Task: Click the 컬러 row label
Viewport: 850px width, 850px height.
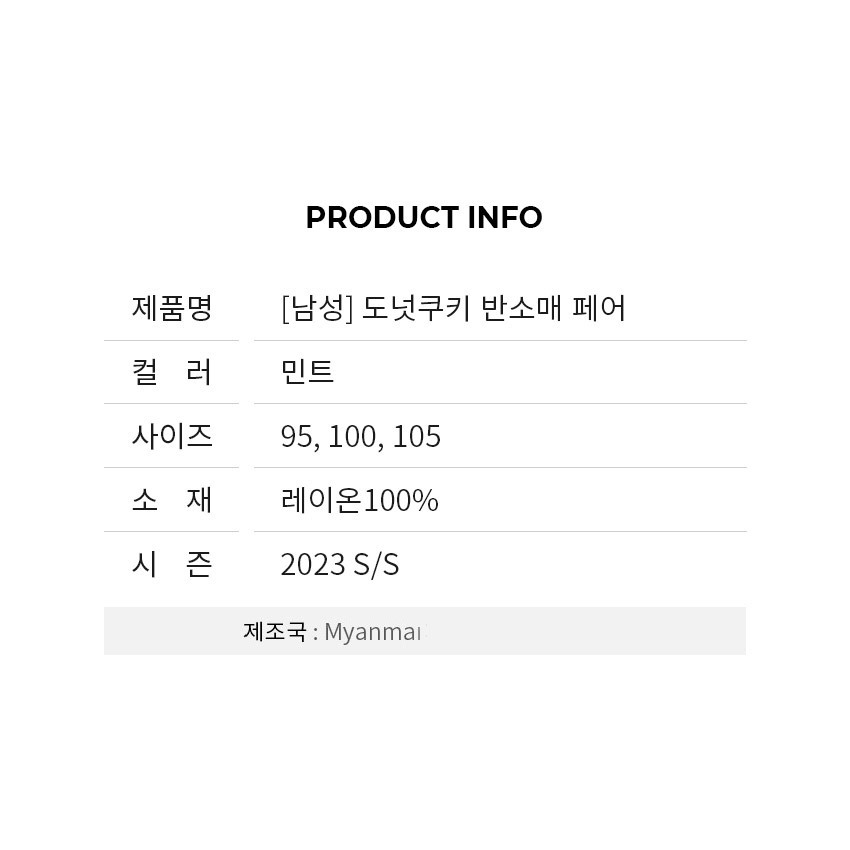Action: (x=172, y=372)
